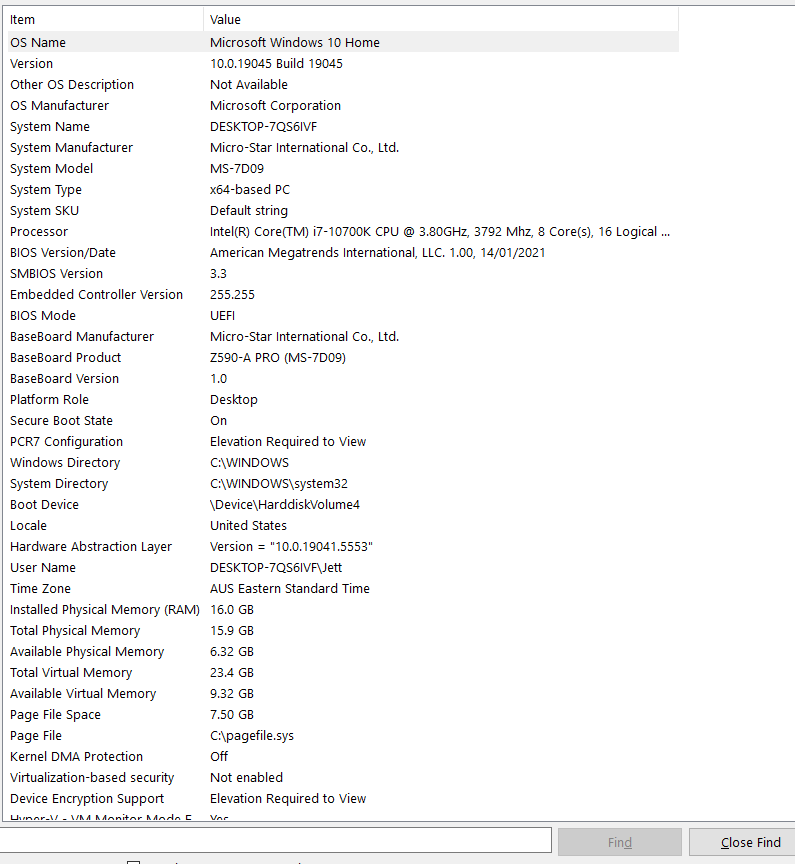Click the Z590-A PRO (MS-7D09) value

278,357
